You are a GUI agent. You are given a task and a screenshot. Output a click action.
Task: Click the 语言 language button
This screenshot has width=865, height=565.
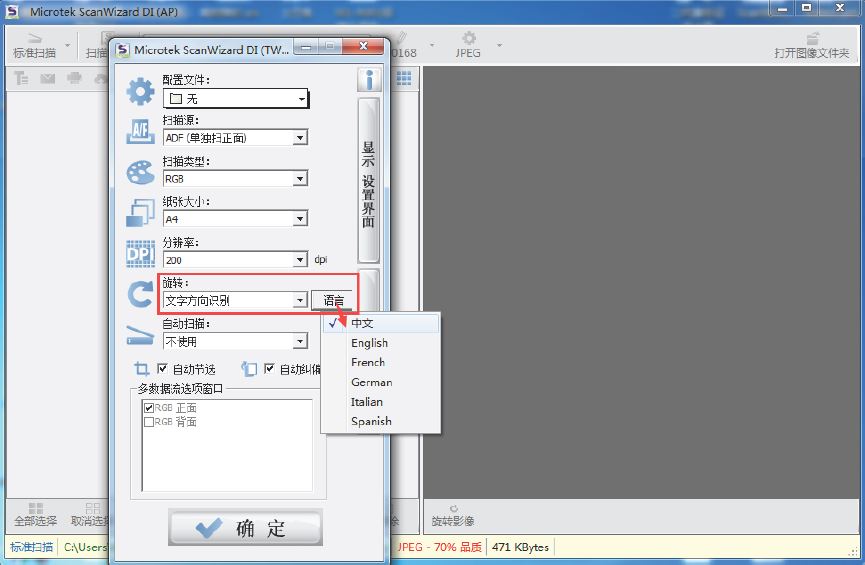[x=333, y=300]
